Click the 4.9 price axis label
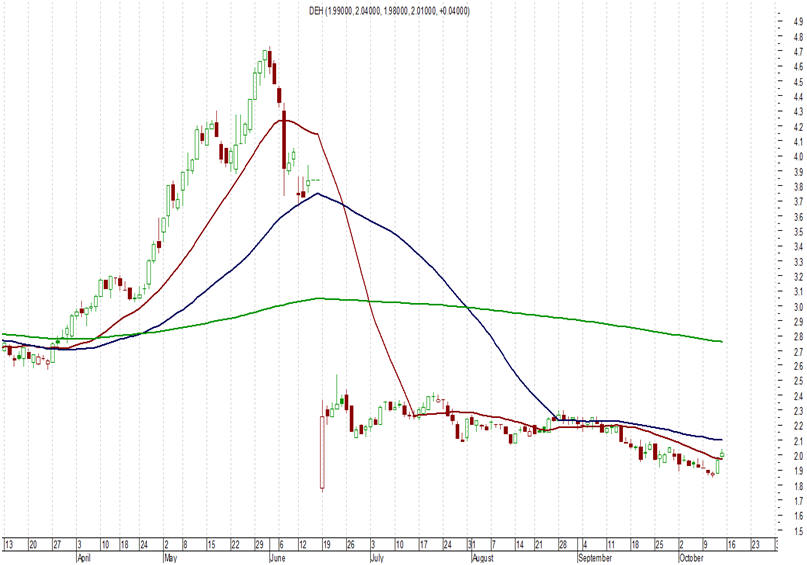 (x=798, y=22)
